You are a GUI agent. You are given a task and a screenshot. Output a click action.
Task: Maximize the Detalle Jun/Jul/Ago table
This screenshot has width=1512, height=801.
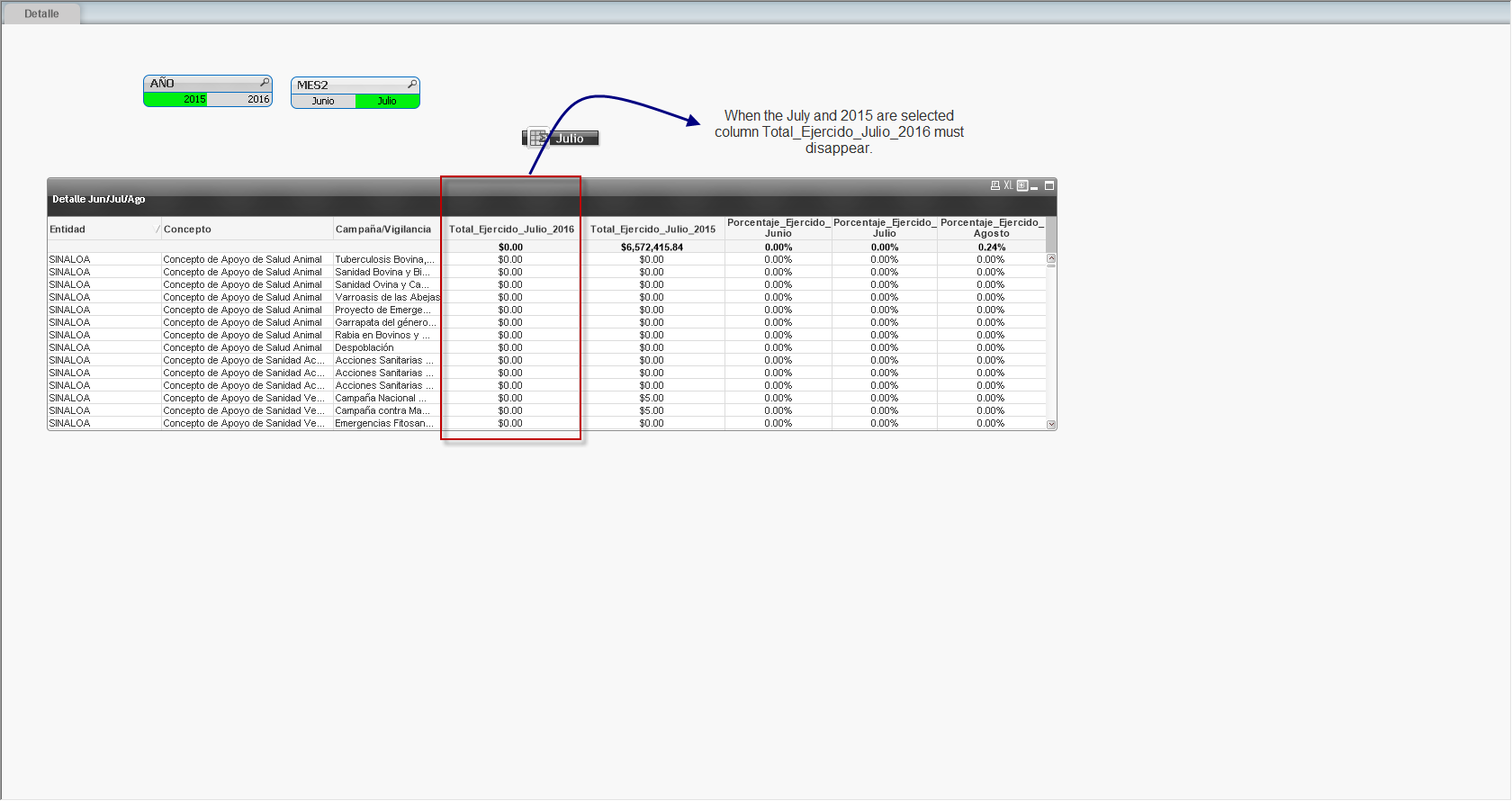1049,185
